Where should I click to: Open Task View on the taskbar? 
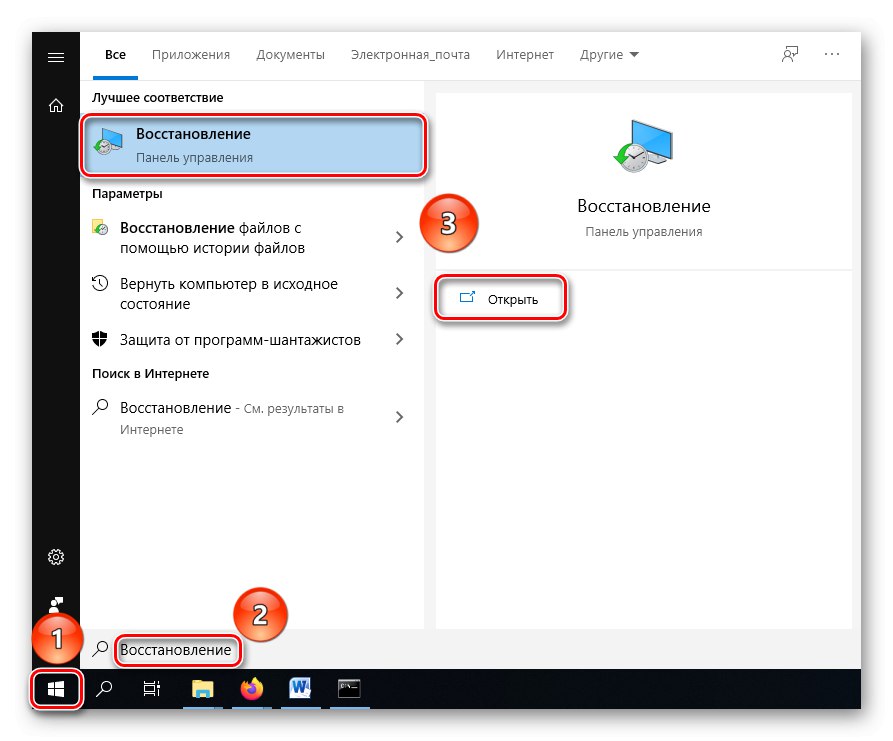click(151, 689)
